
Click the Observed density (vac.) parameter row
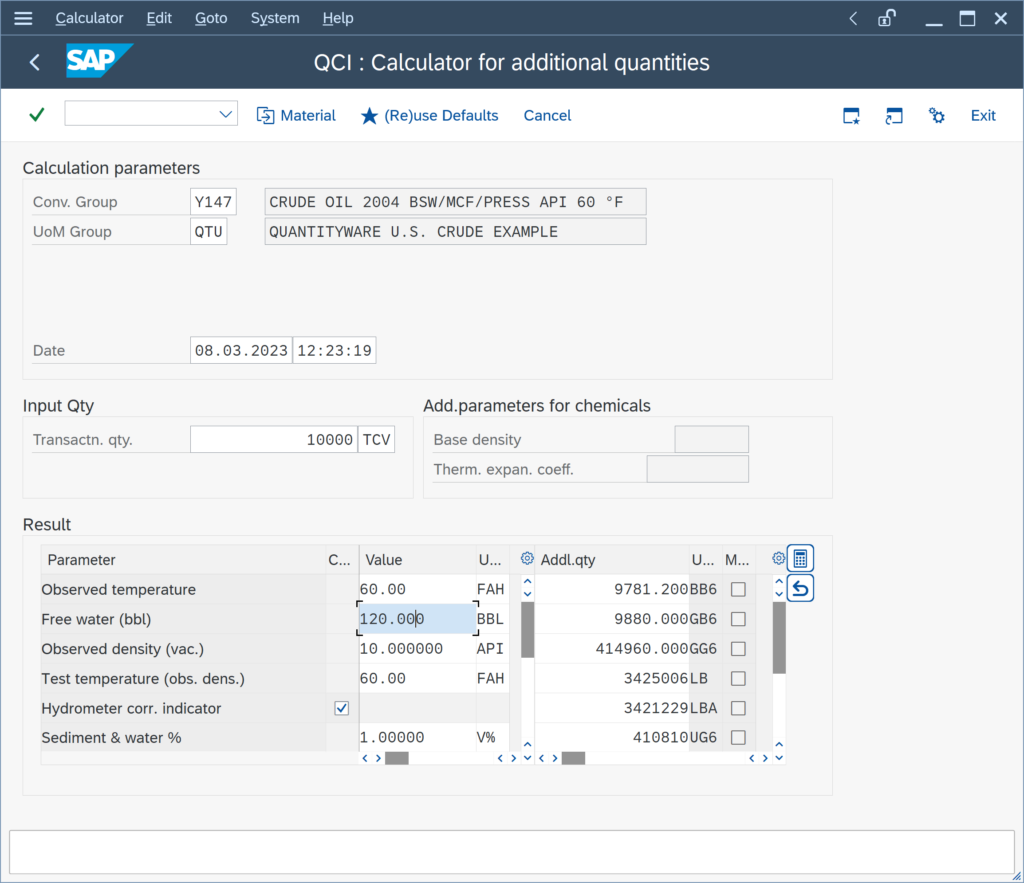(x=184, y=649)
